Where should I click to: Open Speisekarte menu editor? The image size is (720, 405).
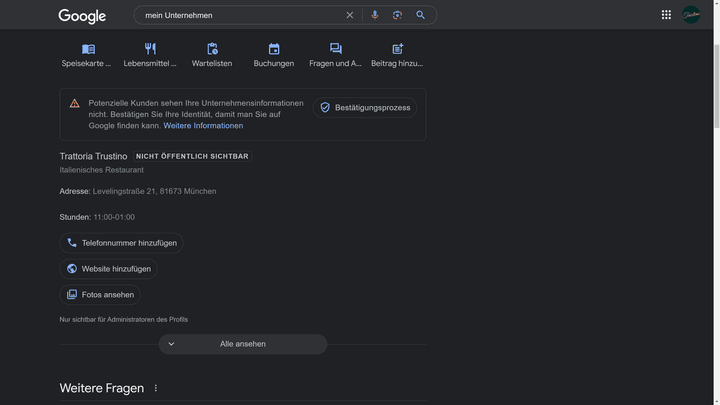88,55
